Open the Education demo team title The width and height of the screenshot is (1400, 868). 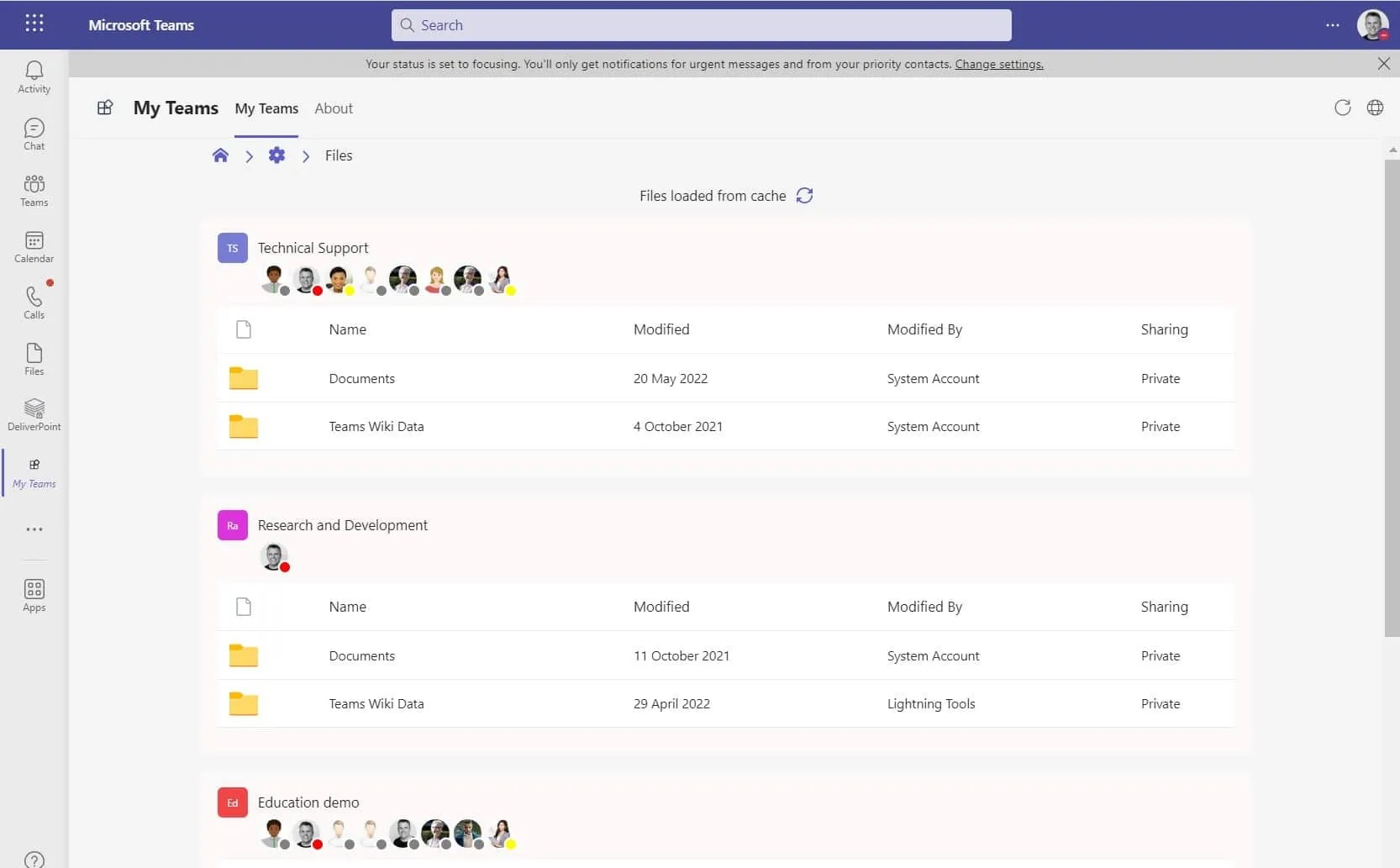pos(308,802)
